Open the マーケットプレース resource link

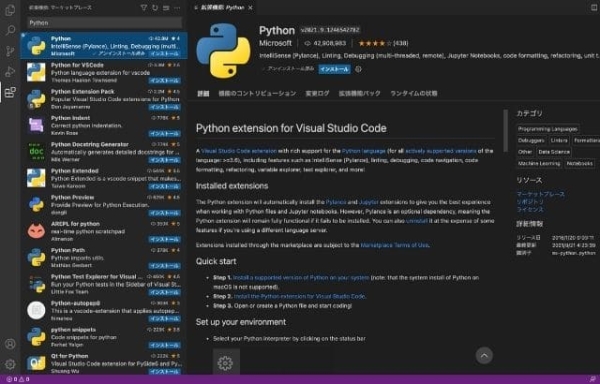pos(540,194)
